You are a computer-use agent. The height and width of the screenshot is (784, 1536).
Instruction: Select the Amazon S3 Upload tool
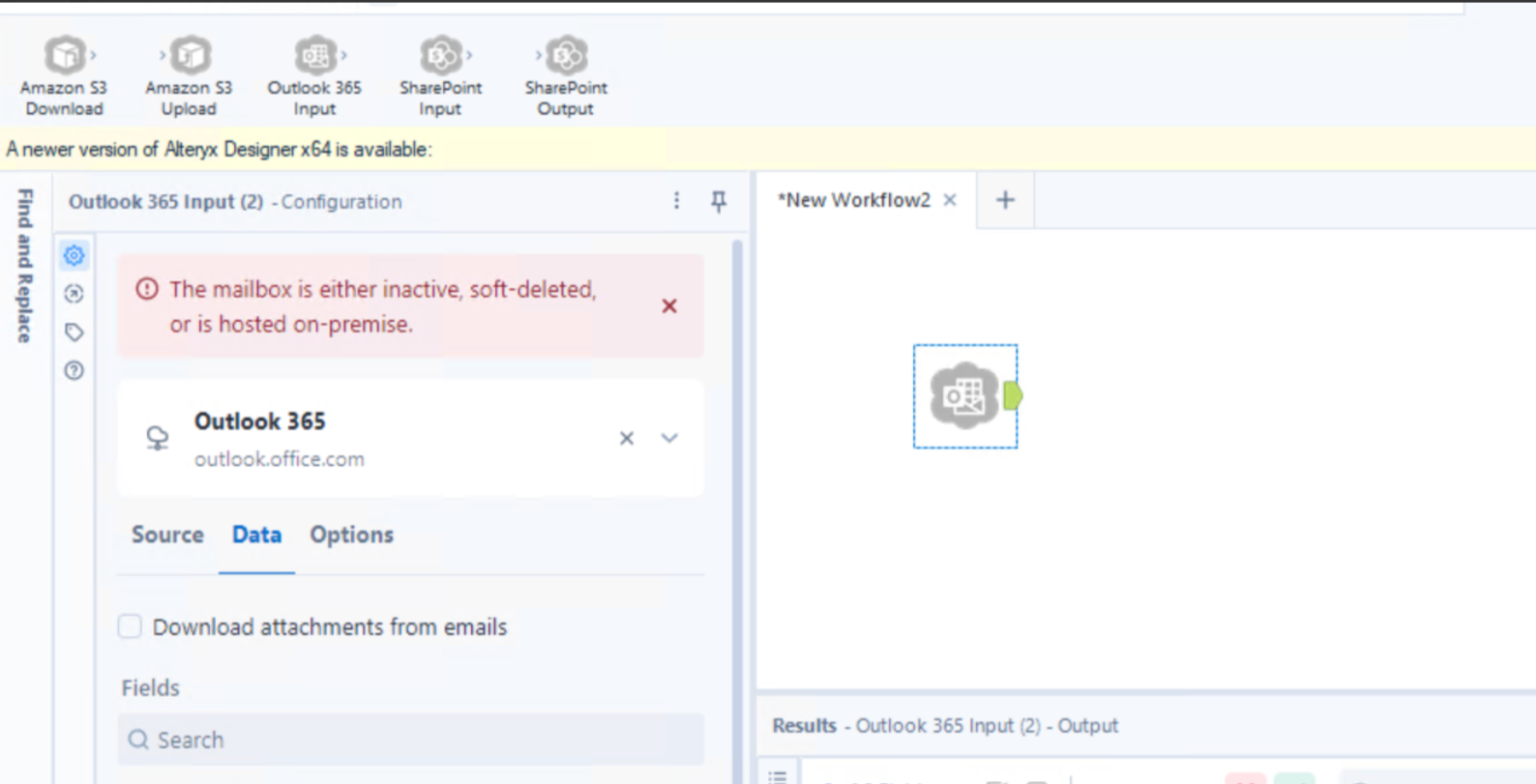click(x=189, y=76)
